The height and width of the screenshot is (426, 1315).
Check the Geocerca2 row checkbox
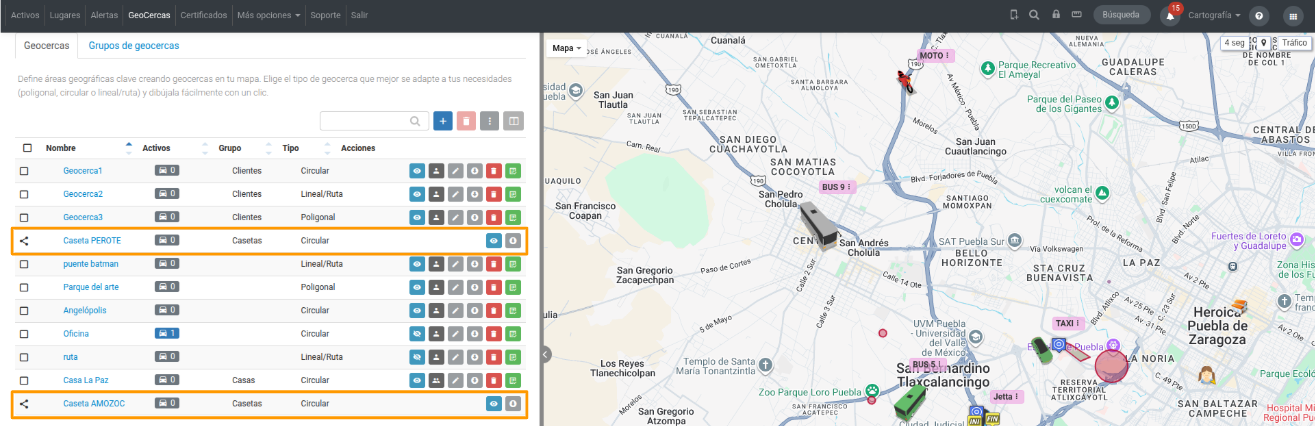pos(24,194)
